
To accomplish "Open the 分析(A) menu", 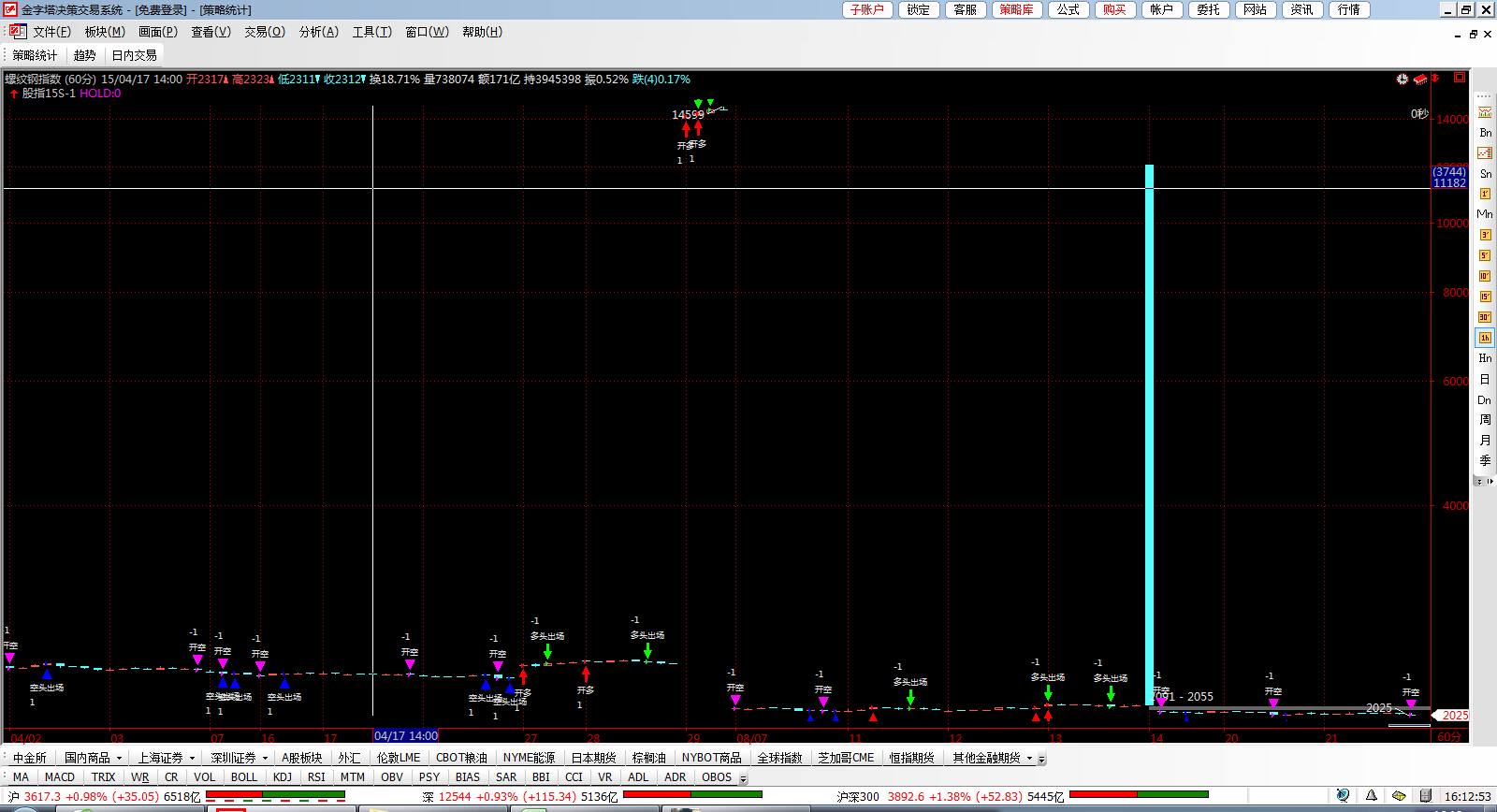I will (318, 32).
